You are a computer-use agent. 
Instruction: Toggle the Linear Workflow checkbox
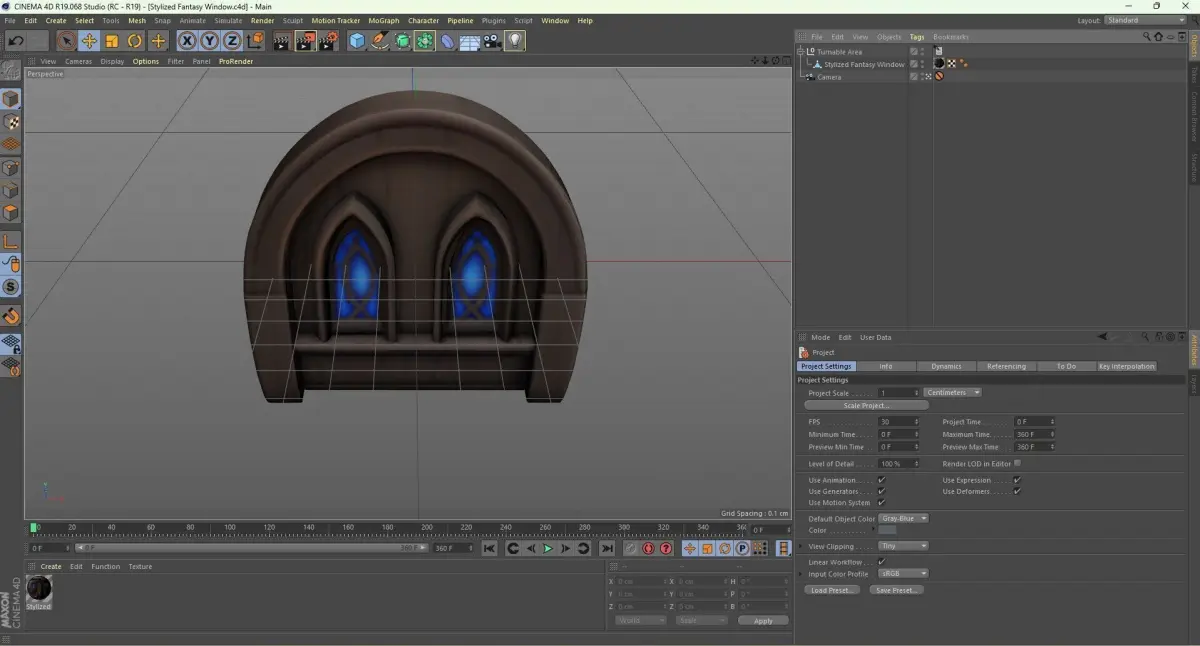tap(881, 562)
